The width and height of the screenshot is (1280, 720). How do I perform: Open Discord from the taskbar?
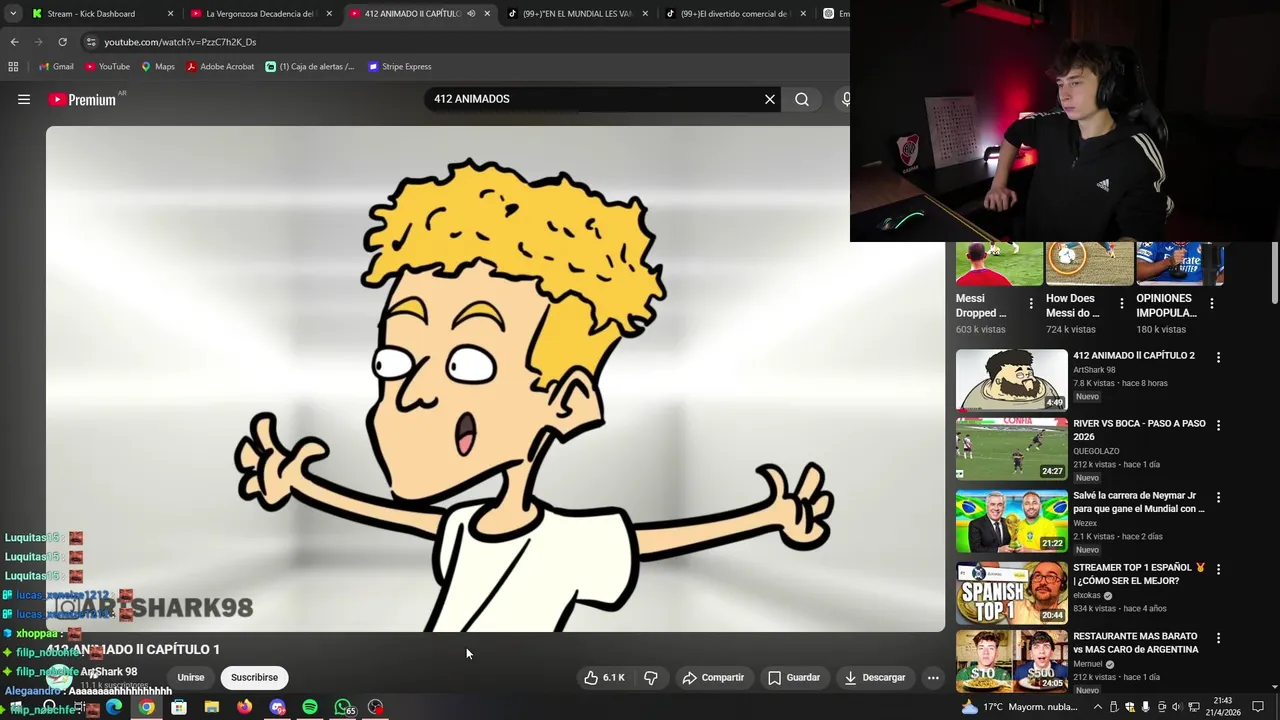click(277, 707)
